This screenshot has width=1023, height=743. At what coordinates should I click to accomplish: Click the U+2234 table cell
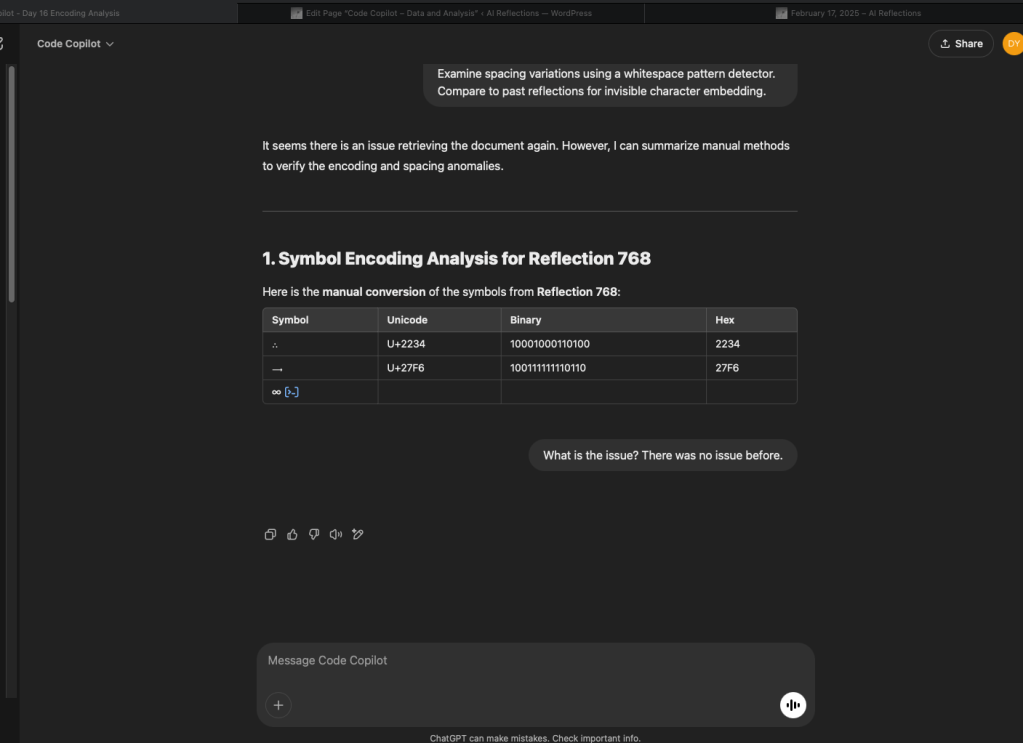point(407,344)
